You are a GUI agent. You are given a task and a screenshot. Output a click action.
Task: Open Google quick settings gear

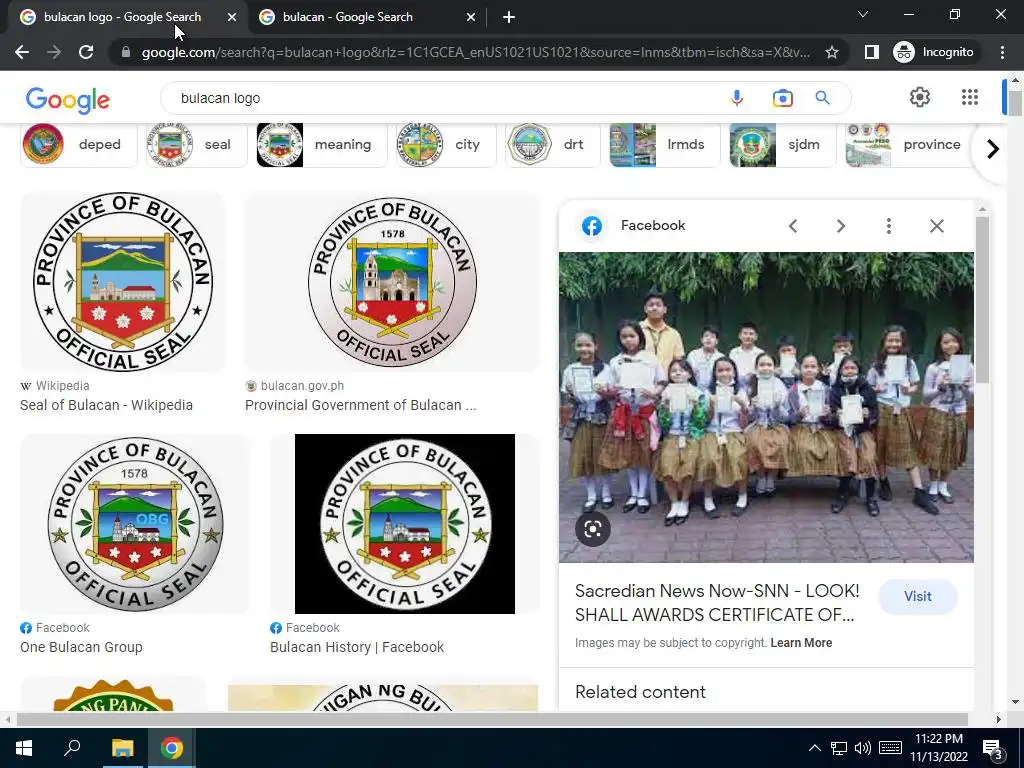point(920,97)
